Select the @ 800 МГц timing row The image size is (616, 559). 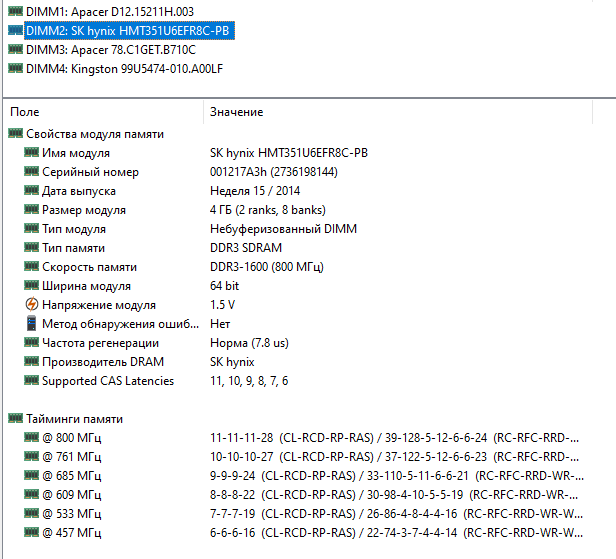(72, 438)
